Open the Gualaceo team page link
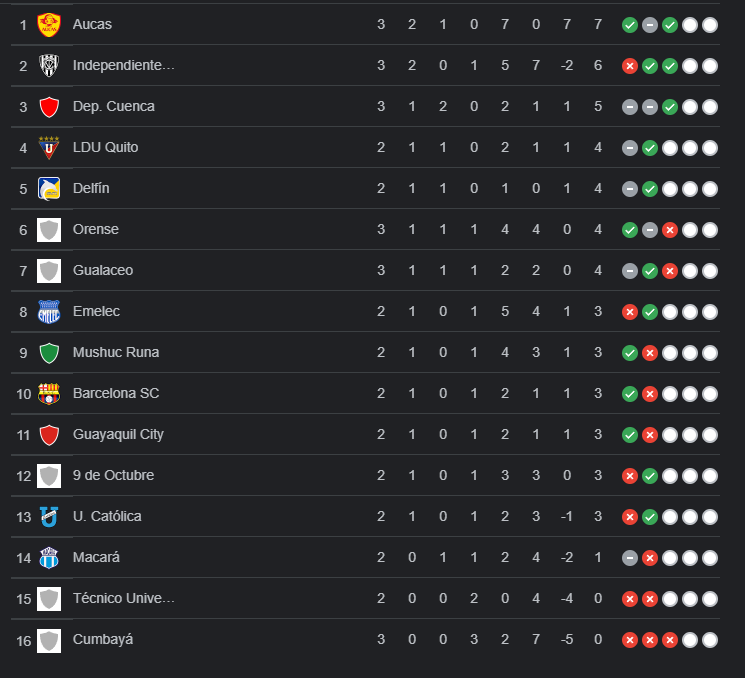 pyautogui.click(x=103, y=270)
